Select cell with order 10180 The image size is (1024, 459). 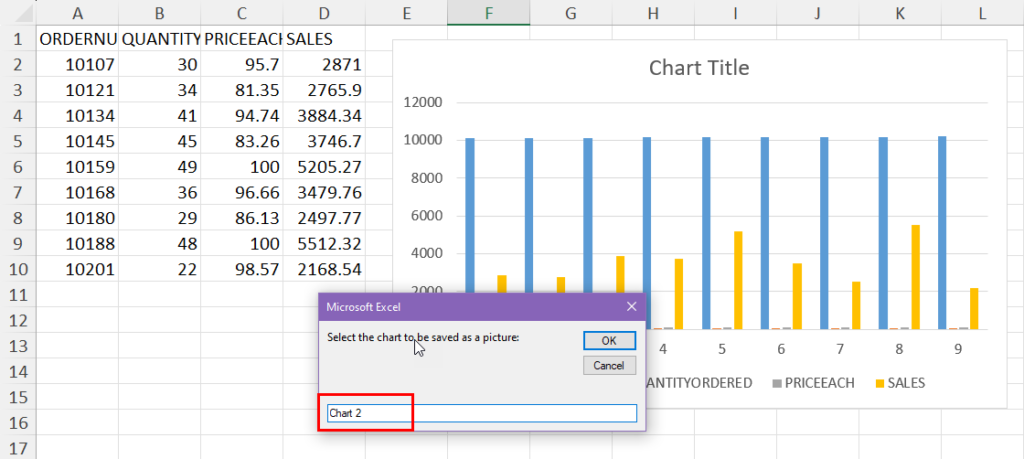pyautogui.click(x=78, y=218)
